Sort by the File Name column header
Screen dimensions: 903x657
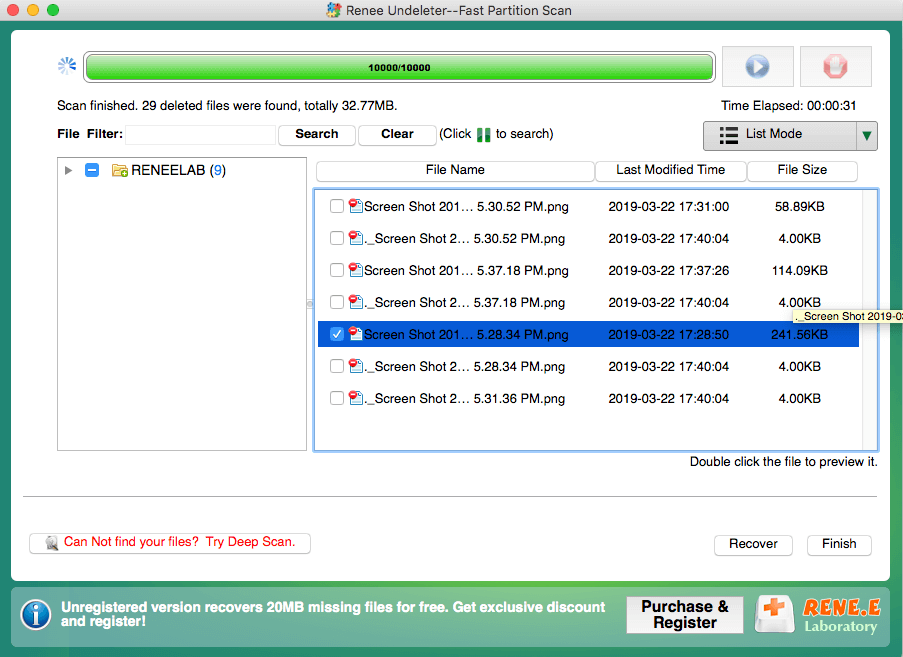[x=455, y=170]
